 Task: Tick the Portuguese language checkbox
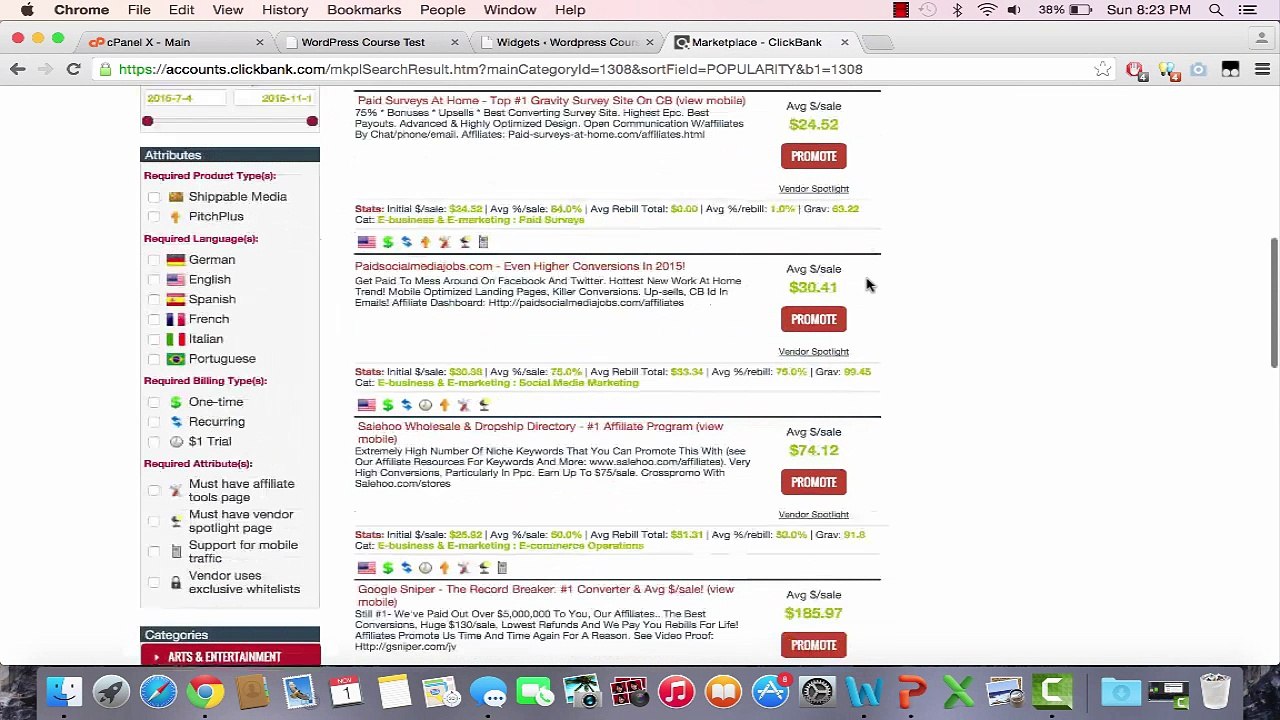(154, 359)
